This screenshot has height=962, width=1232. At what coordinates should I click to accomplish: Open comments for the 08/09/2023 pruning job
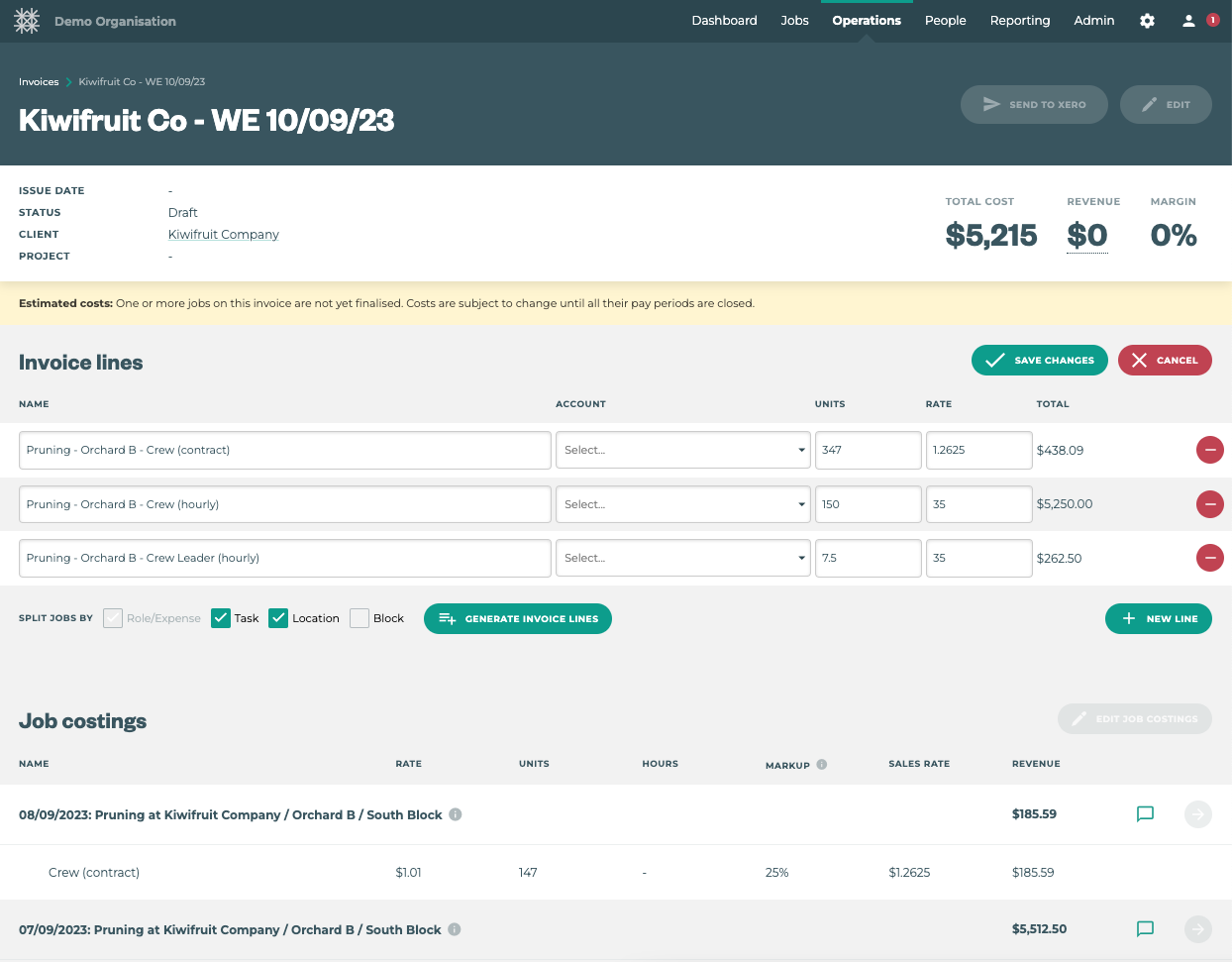pos(1145,814)
